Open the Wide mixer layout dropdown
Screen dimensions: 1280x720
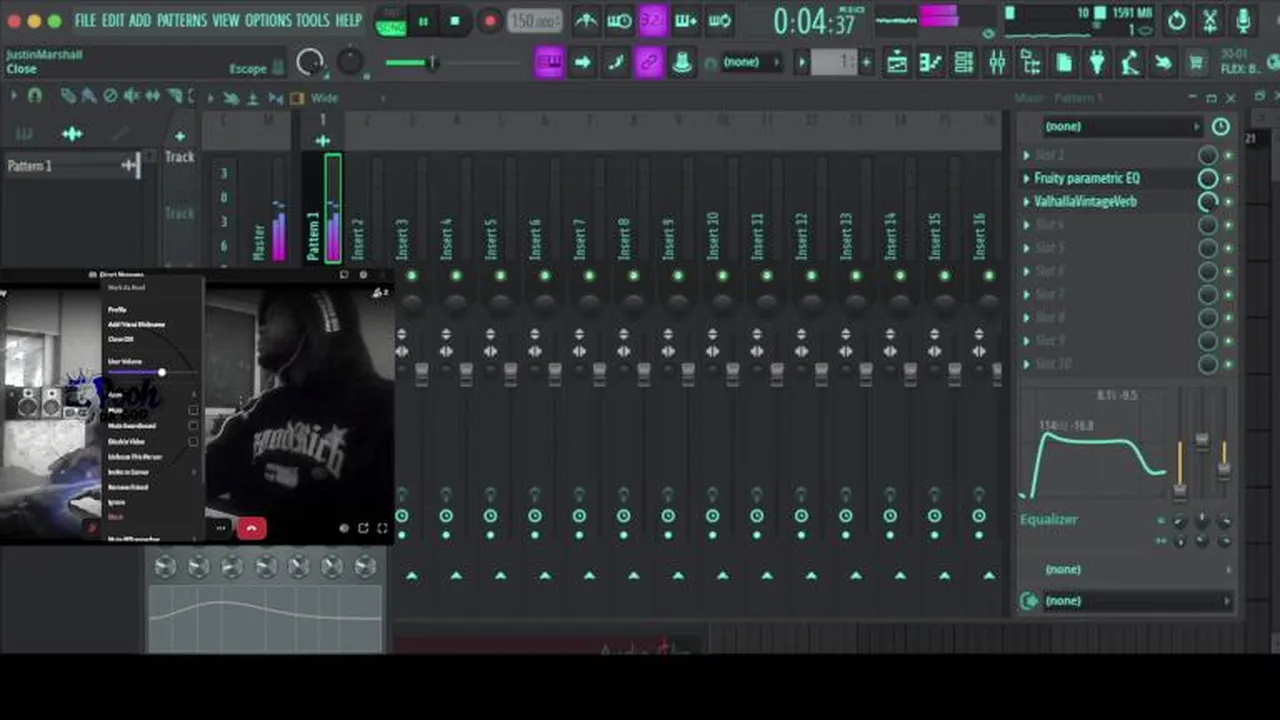tap(324, 98)
